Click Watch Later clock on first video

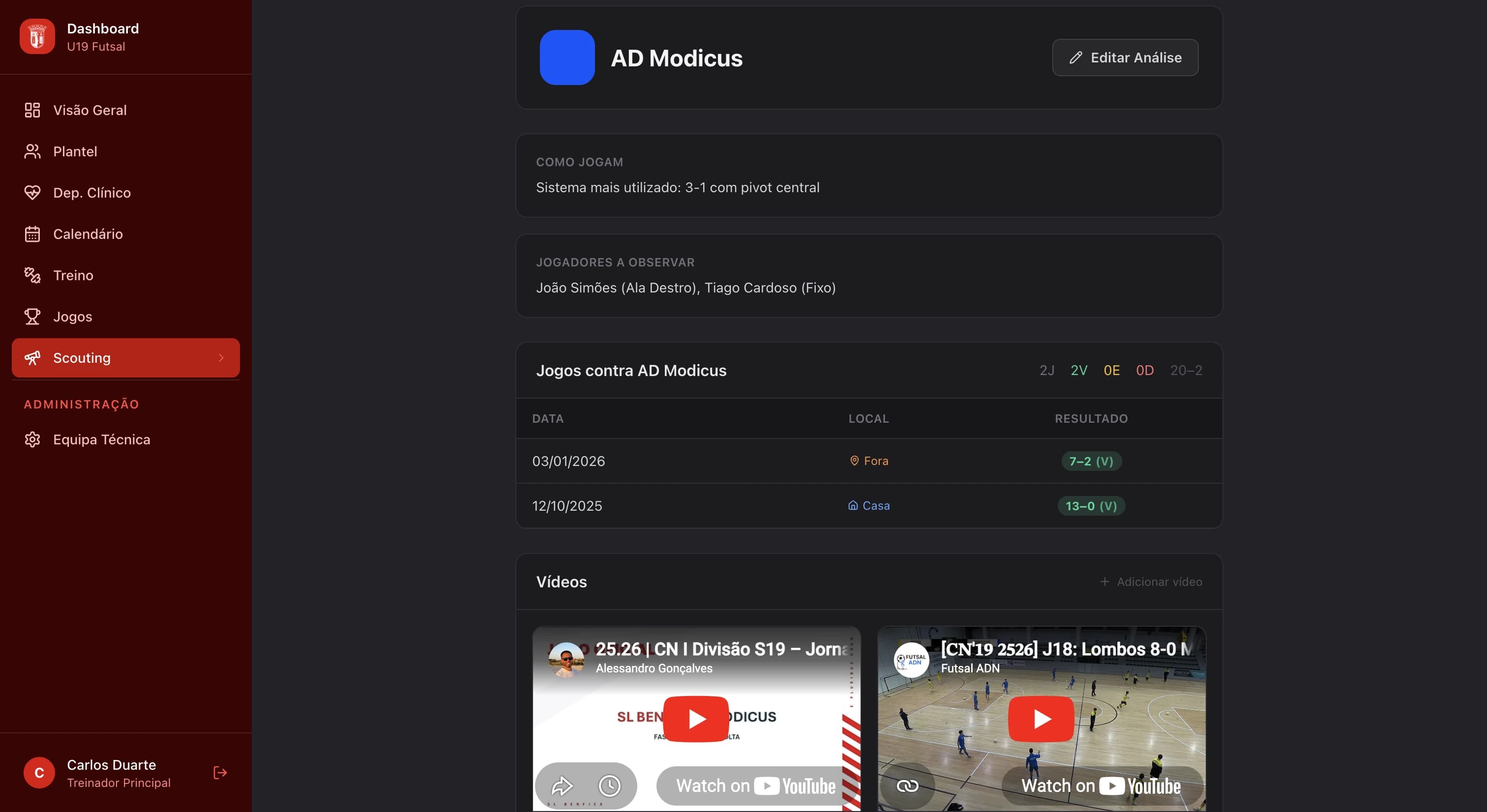610,785
